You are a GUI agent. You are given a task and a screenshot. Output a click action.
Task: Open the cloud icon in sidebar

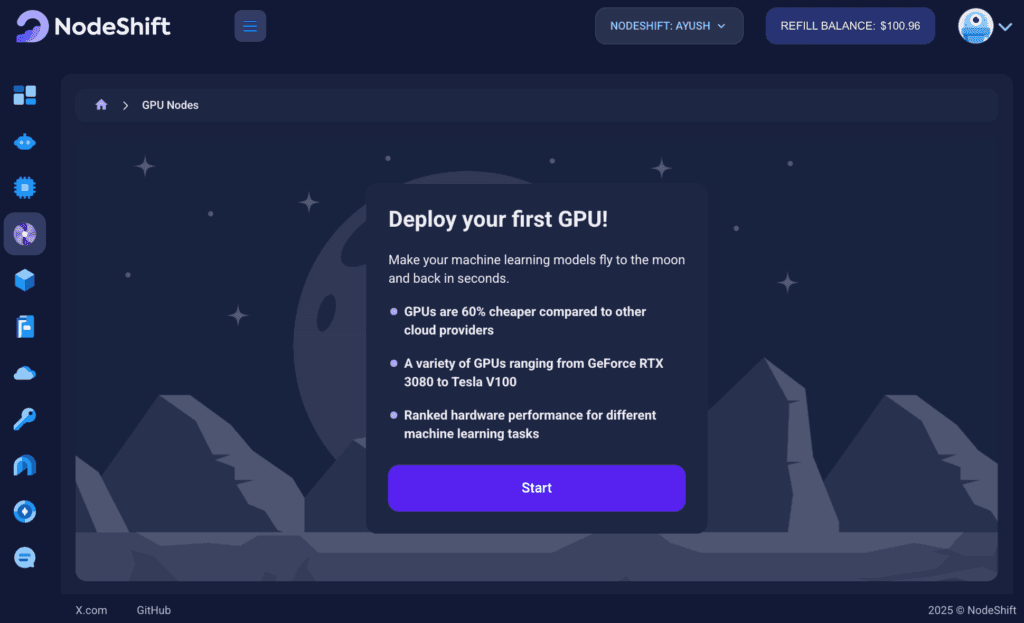25,373
